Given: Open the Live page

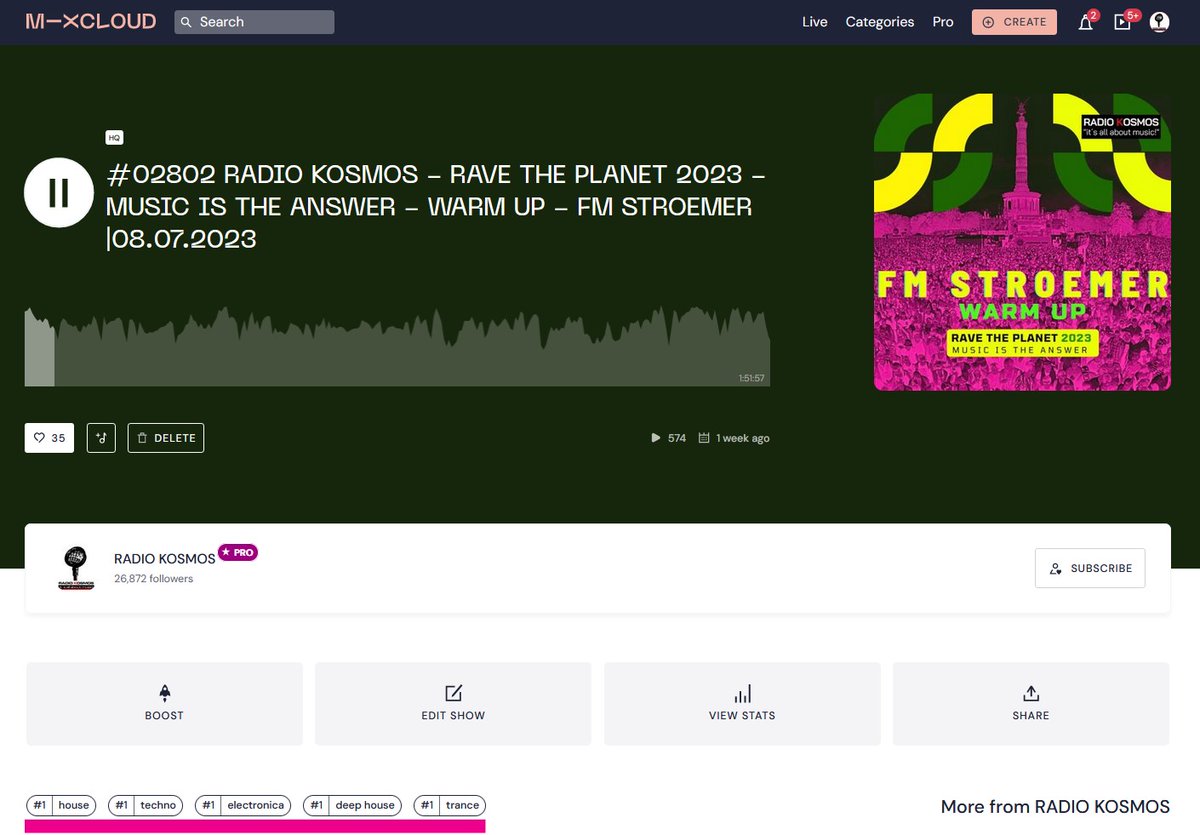Looking at the screenshot, I should pyautogui.click(x=815, y=22).
